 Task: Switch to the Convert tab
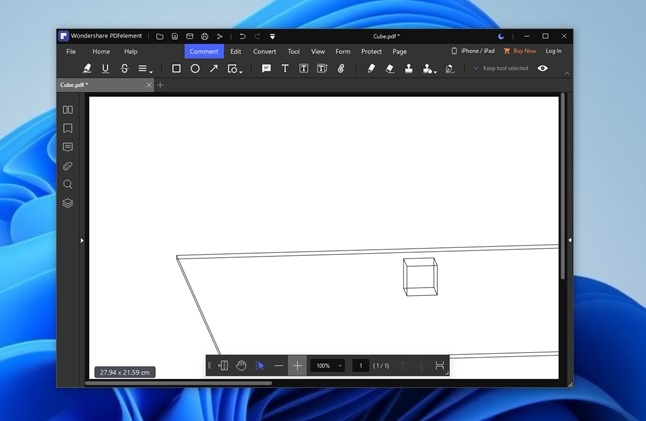264,51
